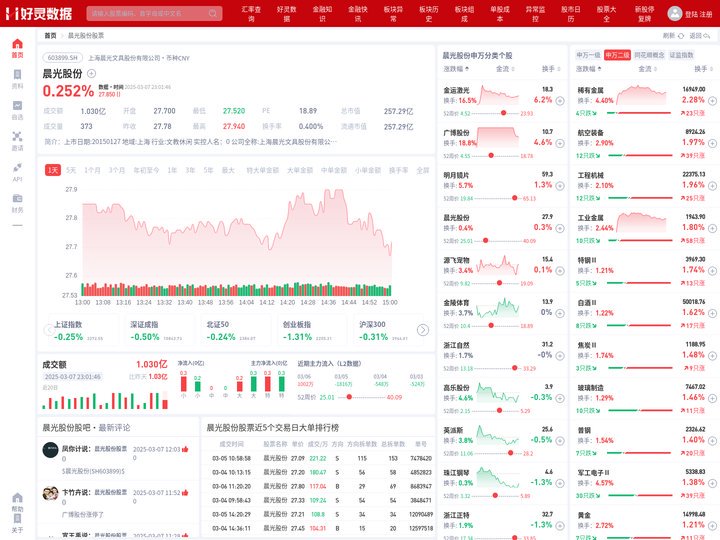Select the 1个月 chart range

(92, 170)
